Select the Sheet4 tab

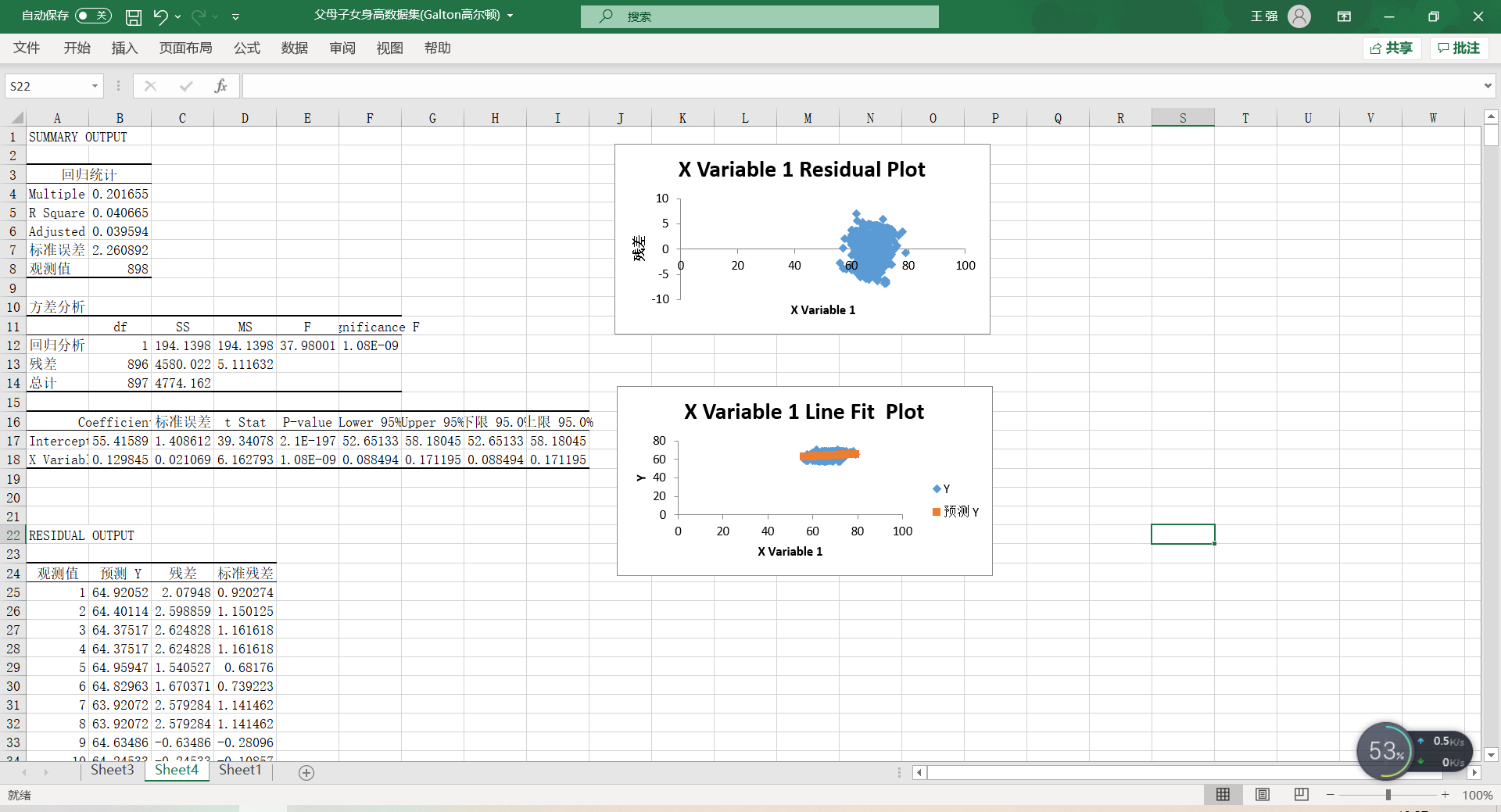pyautogui.click(x=177, y=771)
